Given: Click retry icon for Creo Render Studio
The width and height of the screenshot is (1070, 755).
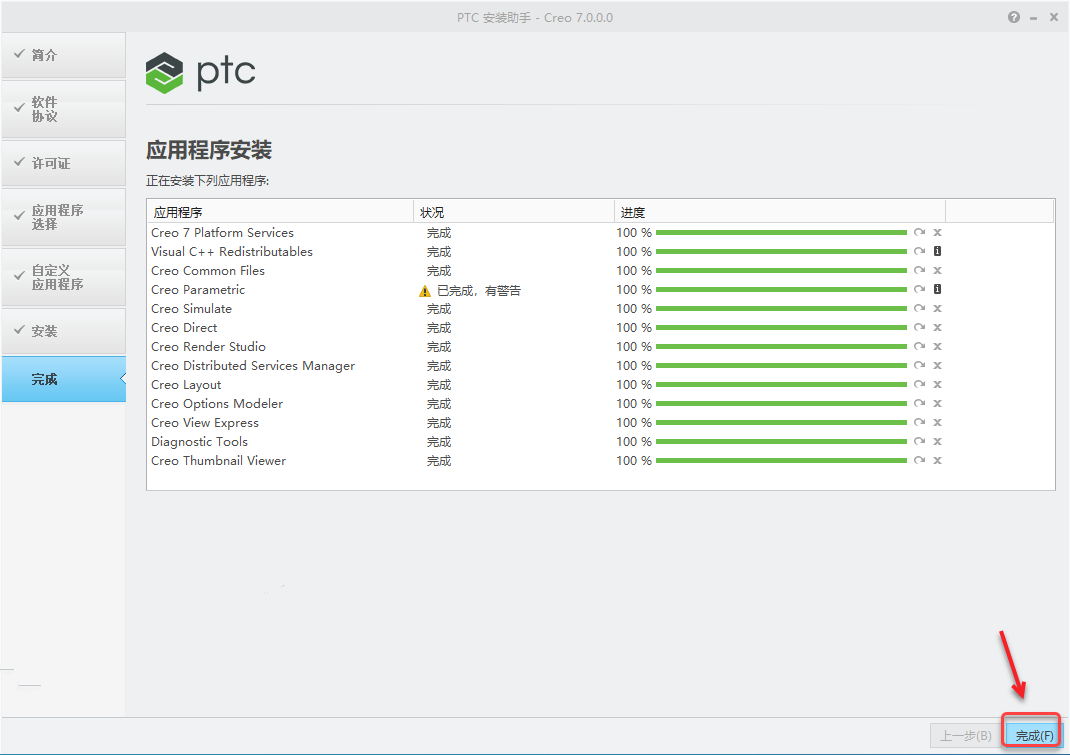Looking at the screenshot, I should click(920, 347).
